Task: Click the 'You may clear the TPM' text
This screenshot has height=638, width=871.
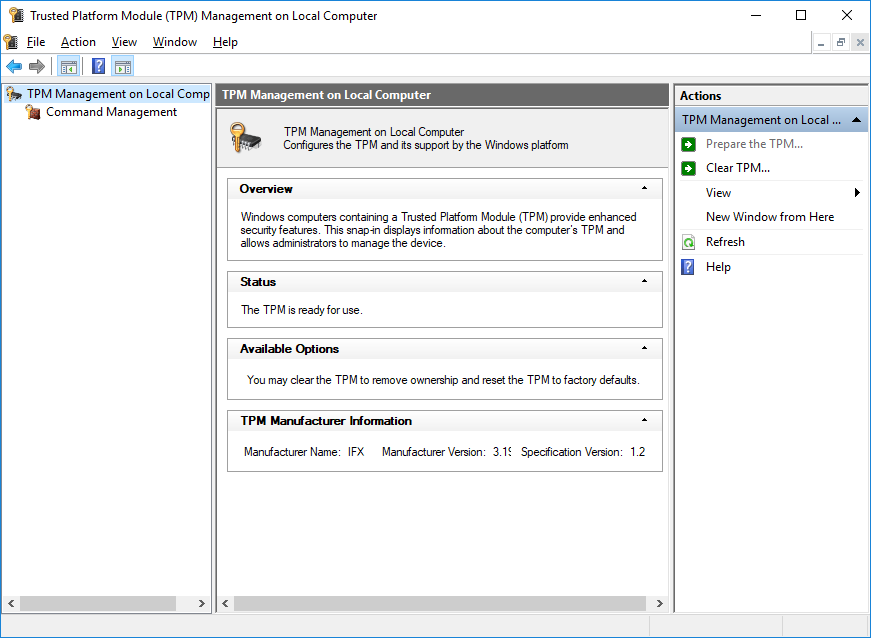Action: 443,380
